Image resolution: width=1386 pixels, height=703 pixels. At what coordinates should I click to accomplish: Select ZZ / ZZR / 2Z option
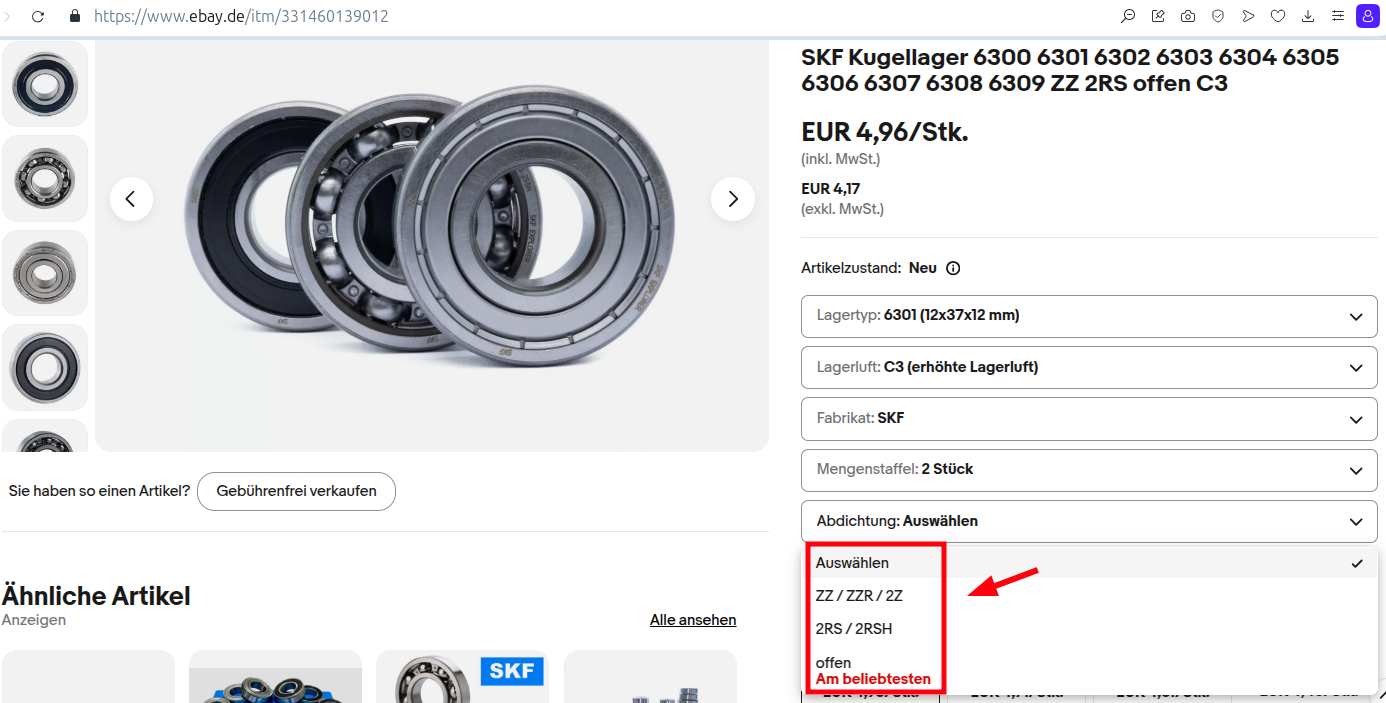(x=859, y=596)
